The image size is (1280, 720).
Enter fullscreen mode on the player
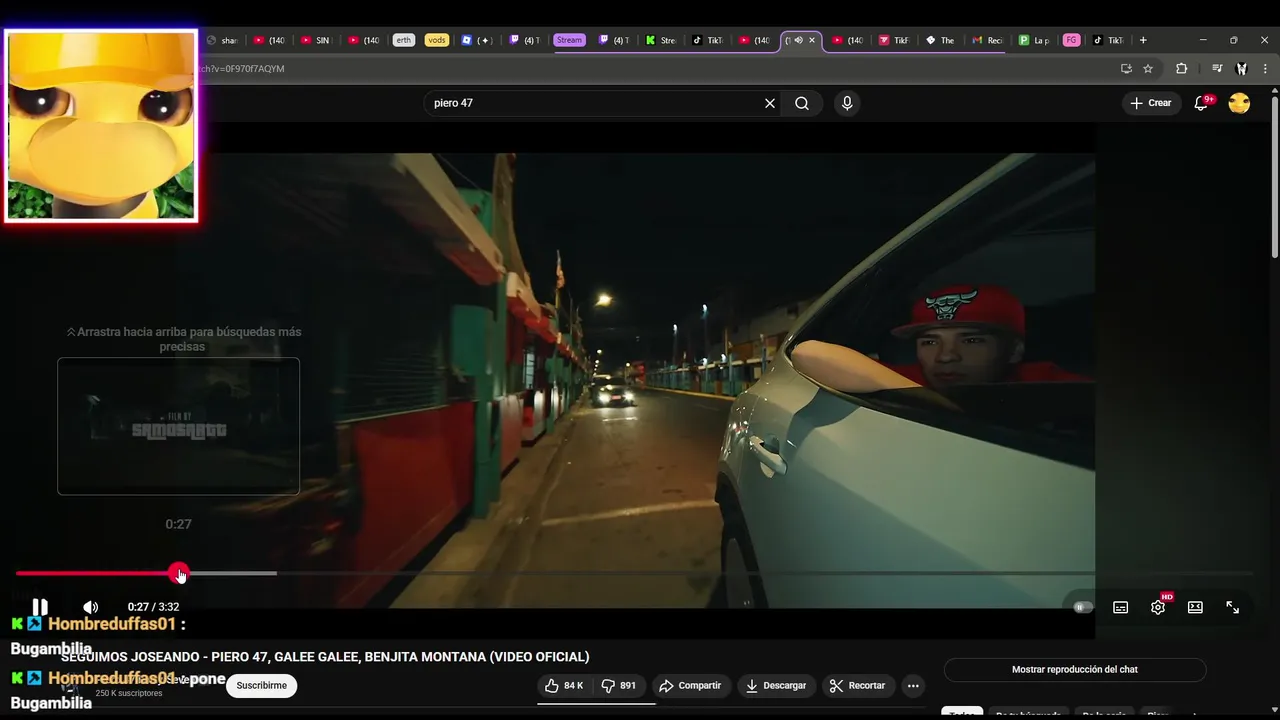[x=1232, y=607]
